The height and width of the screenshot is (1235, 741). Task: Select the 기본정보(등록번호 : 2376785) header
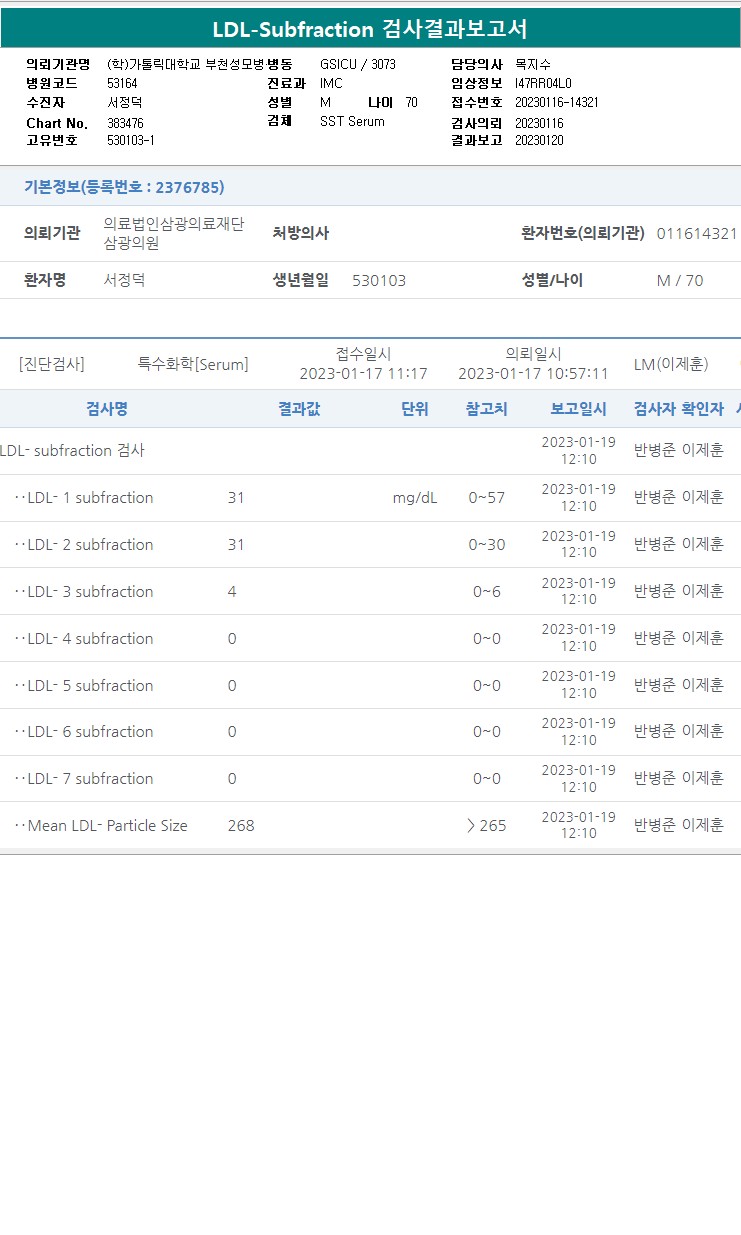pyautogui.click(x=124, y=187)
